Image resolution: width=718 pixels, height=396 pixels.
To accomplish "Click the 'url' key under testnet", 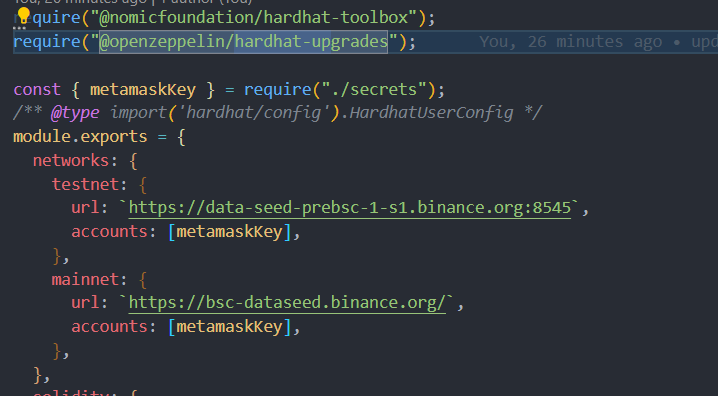I will point(85,208).
